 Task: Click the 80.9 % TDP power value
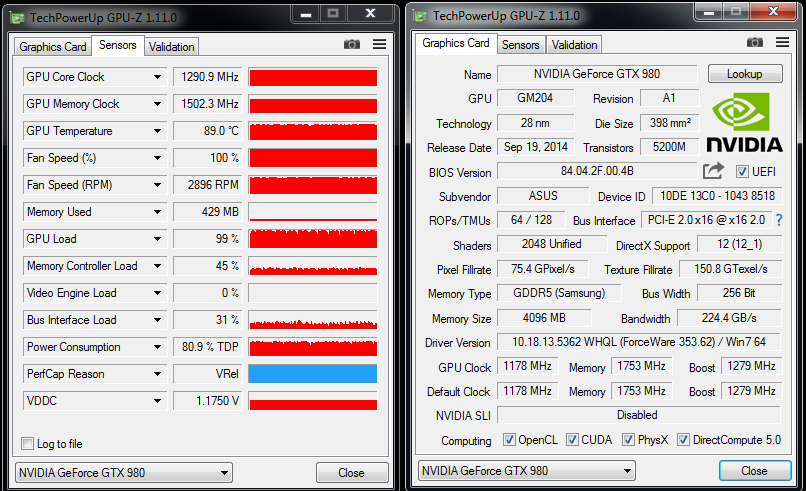click(x=207, y=347)
